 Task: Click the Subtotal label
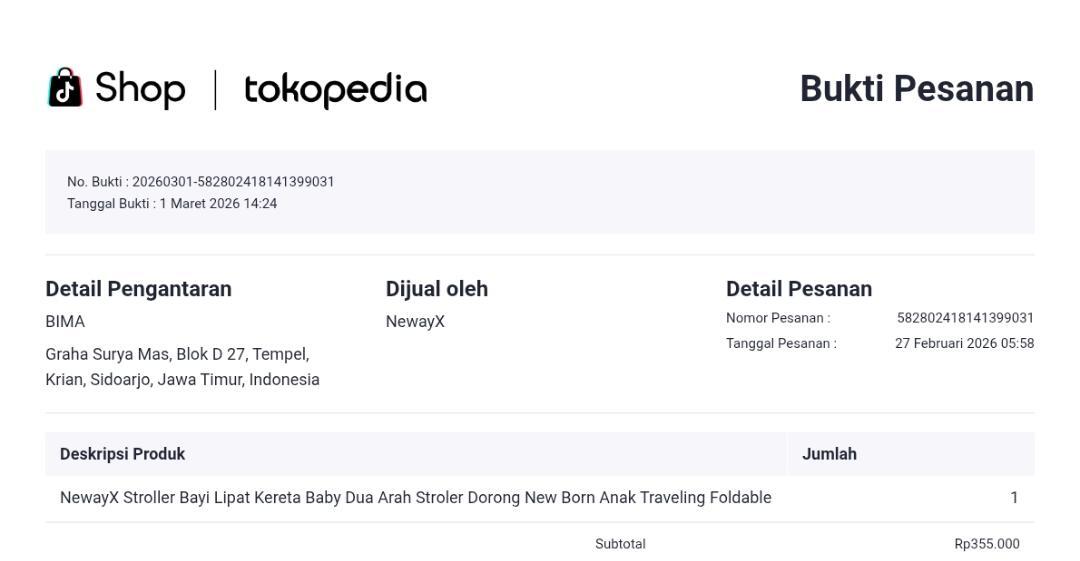click(x=620, y=544)
